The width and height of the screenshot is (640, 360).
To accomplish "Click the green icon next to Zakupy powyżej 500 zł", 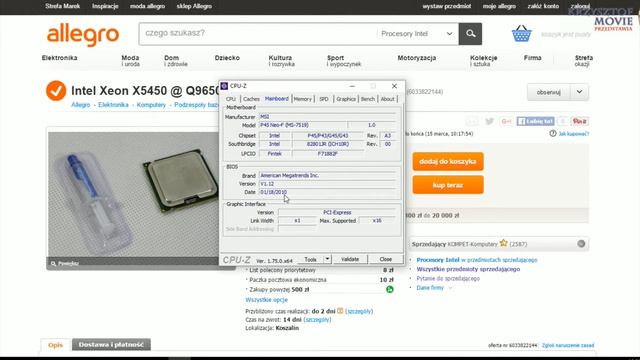I will click(390, 289).
